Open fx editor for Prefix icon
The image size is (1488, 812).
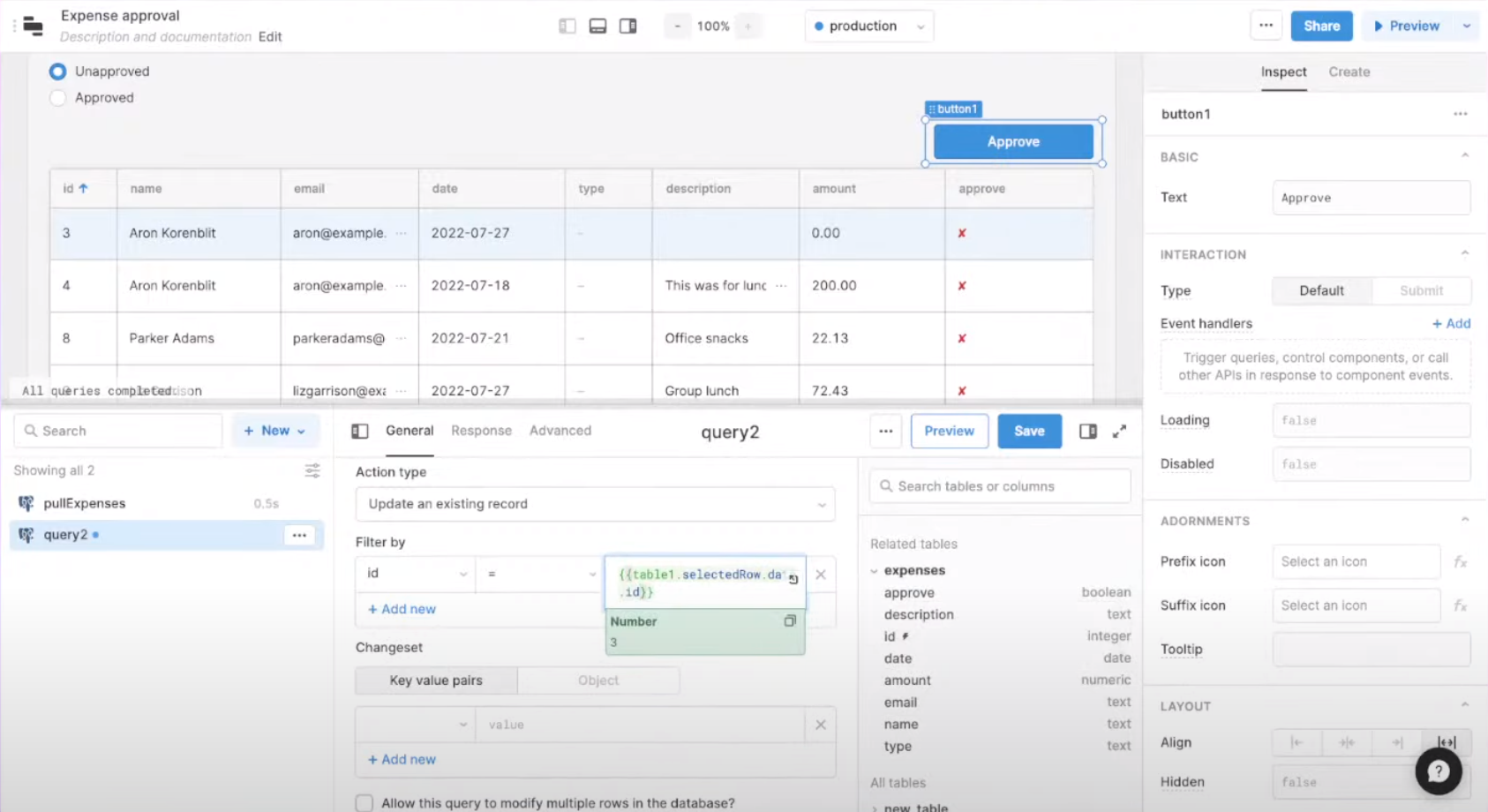click(x=1461, y=561)
